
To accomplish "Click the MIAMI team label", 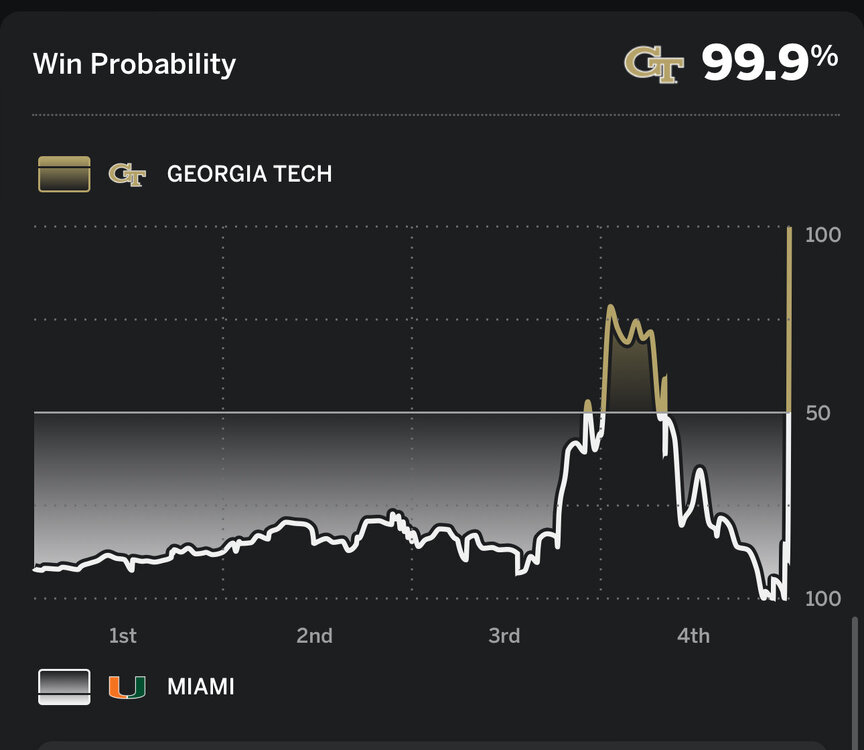I will 201,687.
